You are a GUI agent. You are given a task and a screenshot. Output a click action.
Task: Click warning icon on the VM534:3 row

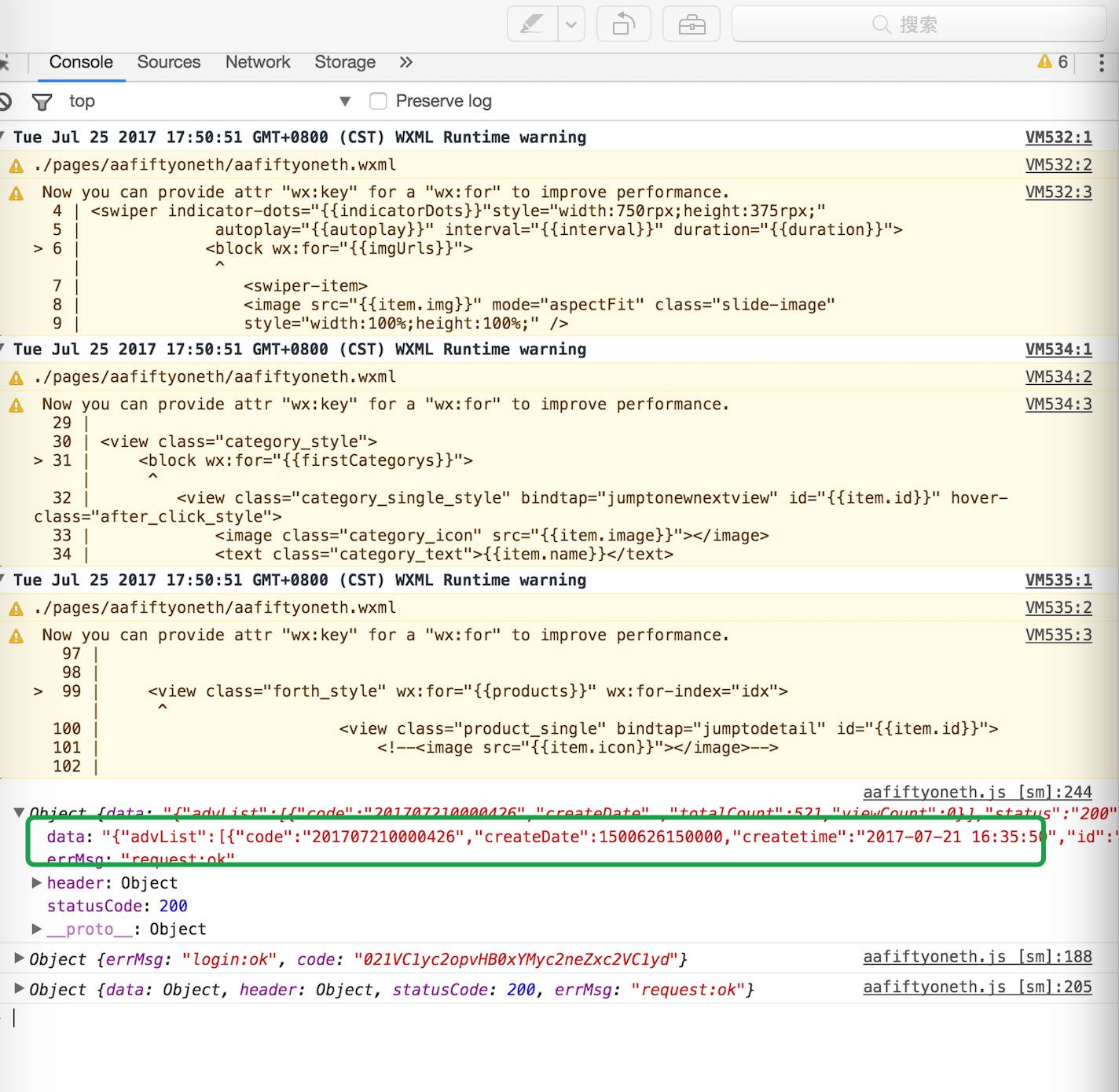[x=16, y=405]
